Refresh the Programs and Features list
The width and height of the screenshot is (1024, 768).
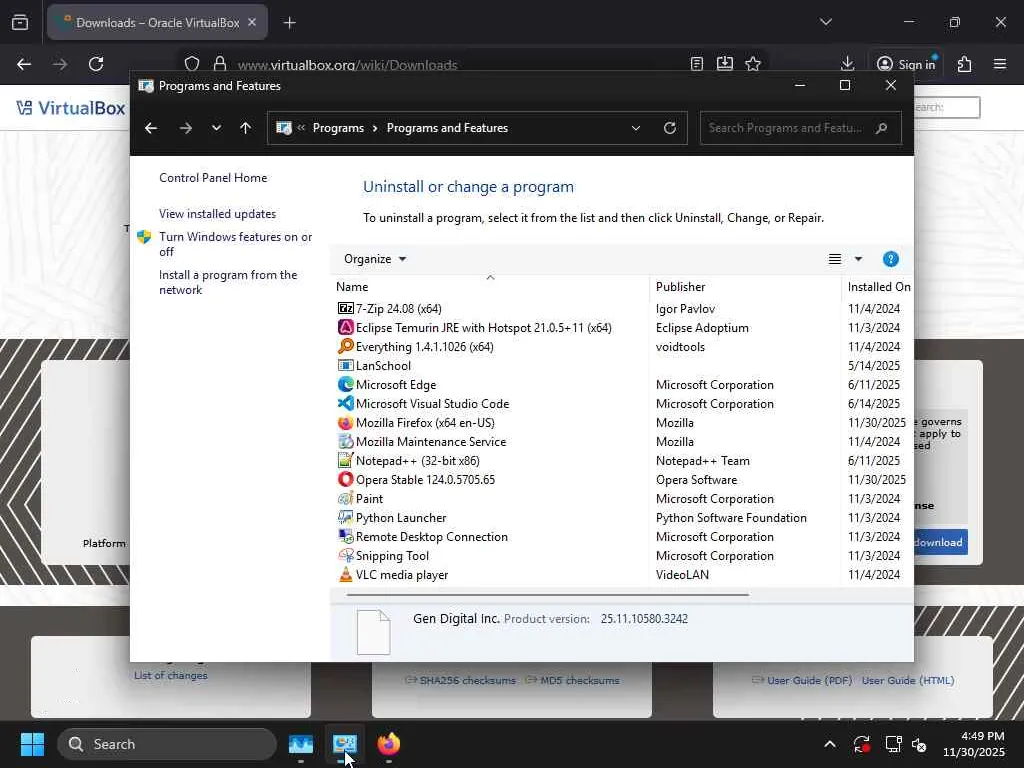point(669,128)
